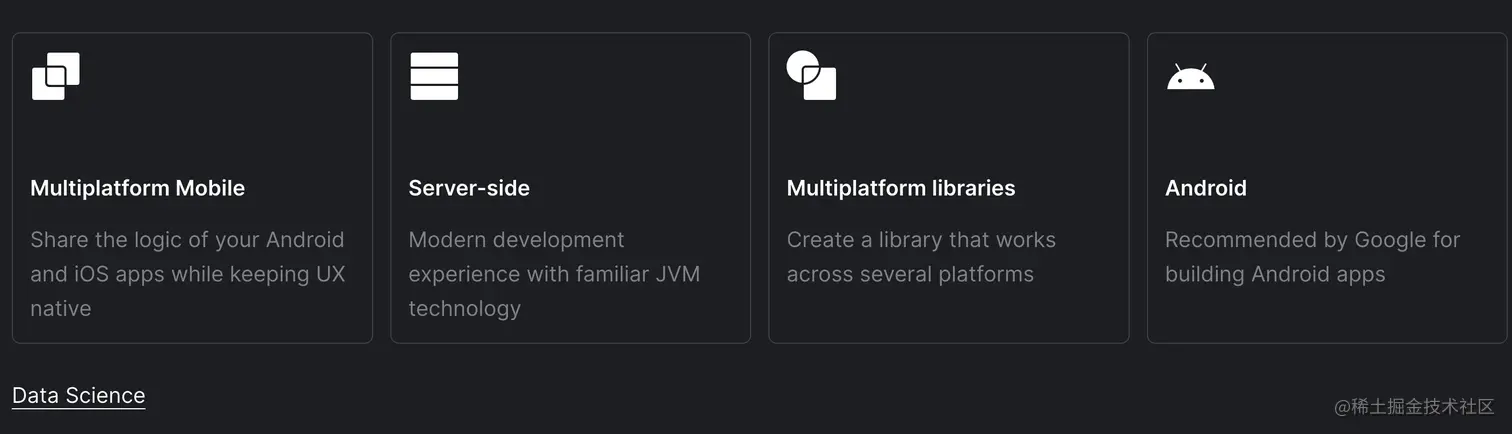The image size is (1512, 434).
Task: Click the 稀土掘金技术社区 watermark text
Action: pyautogui.click(x=1414, y=406)
